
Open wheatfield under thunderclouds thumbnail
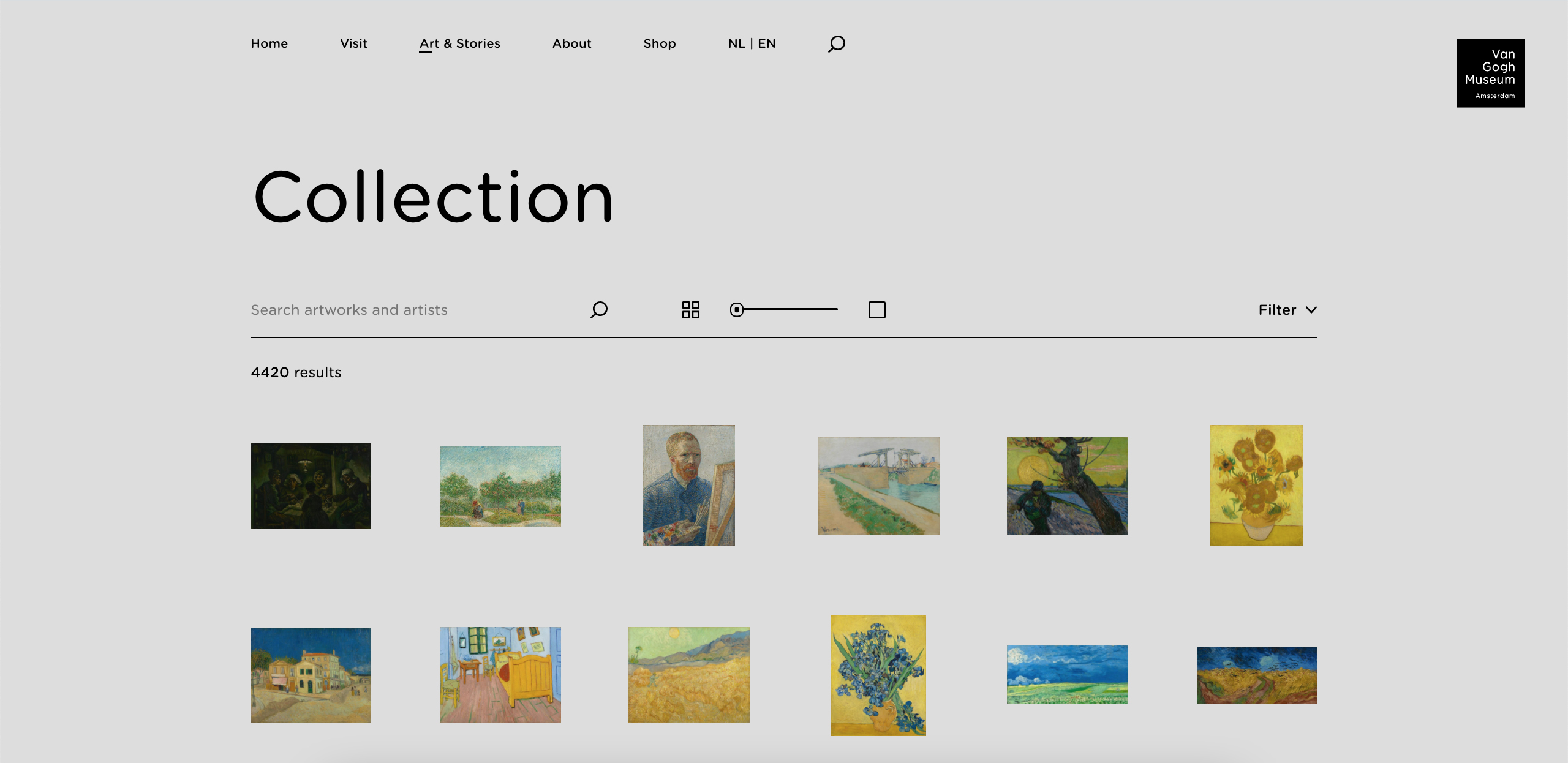pyautogui.click(x=1068, y=675)
